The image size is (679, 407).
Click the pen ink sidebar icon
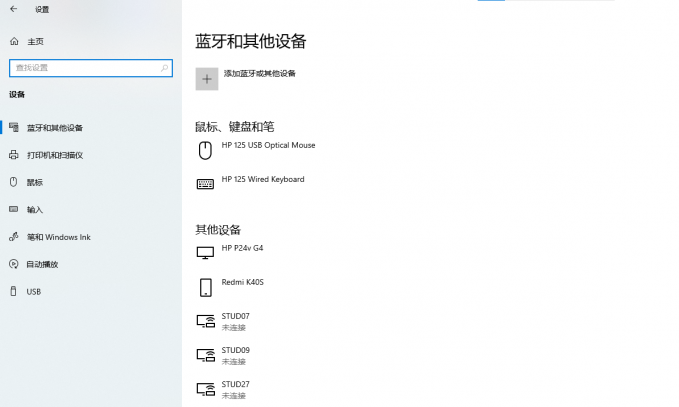(14, 236)
